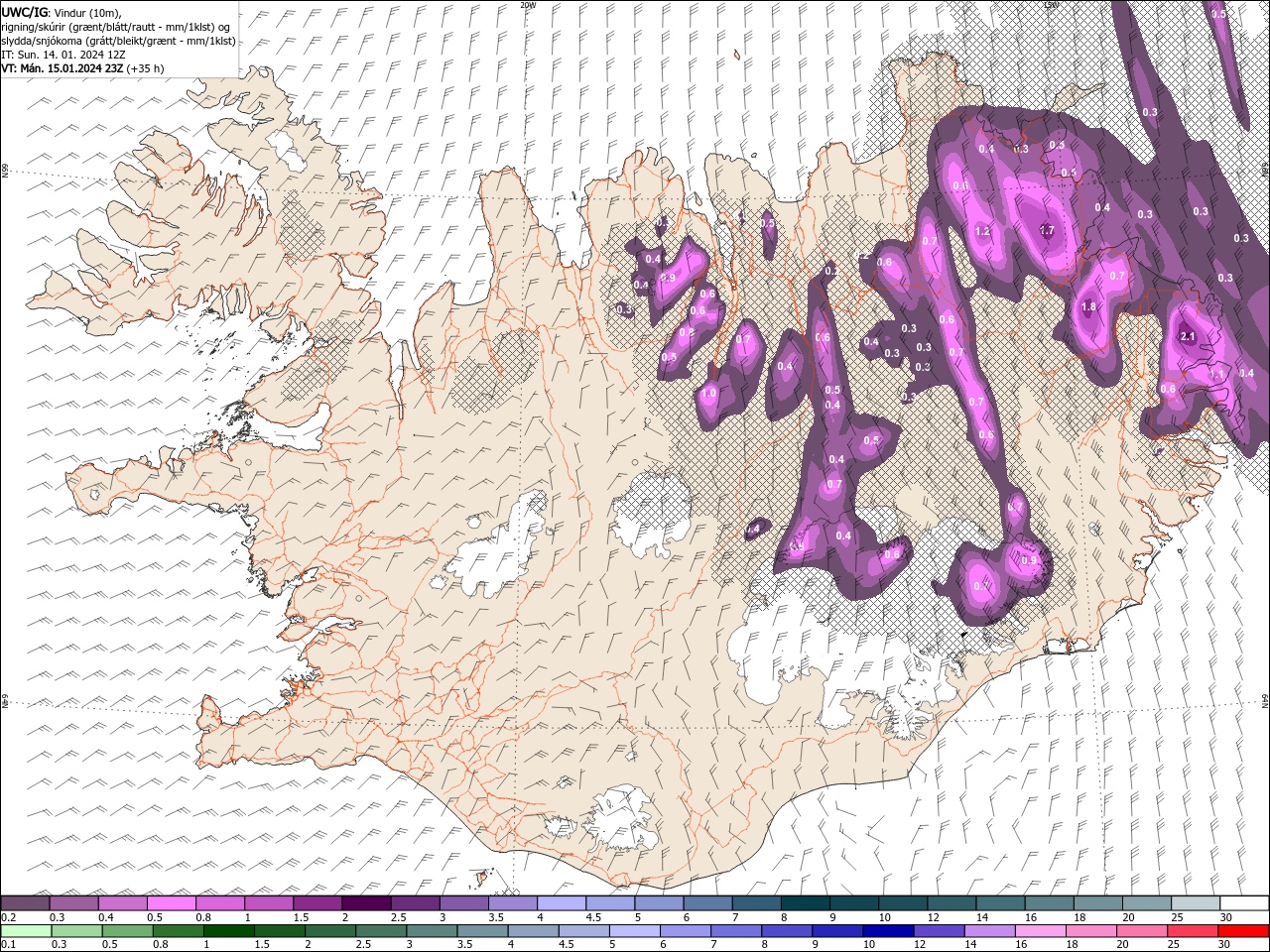Choose bottom-row legend swatch between 9 and 10
Viewport: 1270px width, 952px height.
coord(837,931)
